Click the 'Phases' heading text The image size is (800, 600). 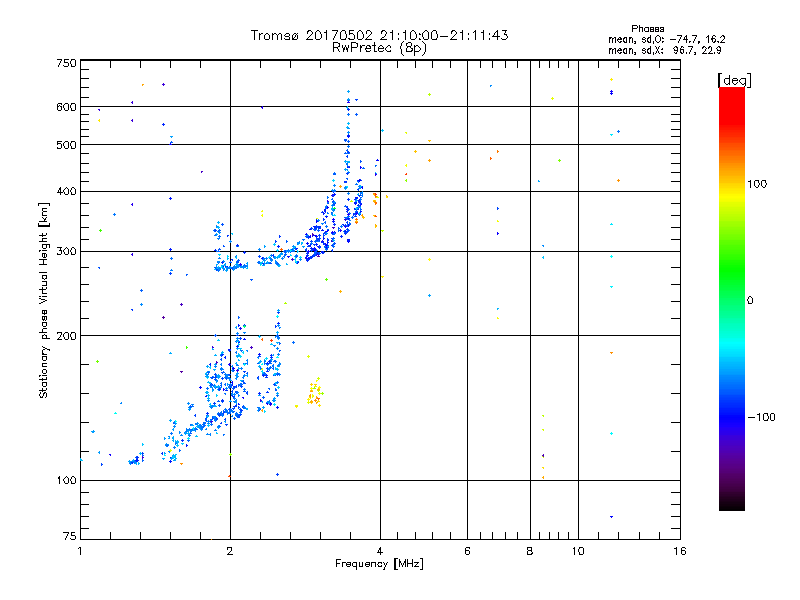pyautogui.click(x=647, y=29)
